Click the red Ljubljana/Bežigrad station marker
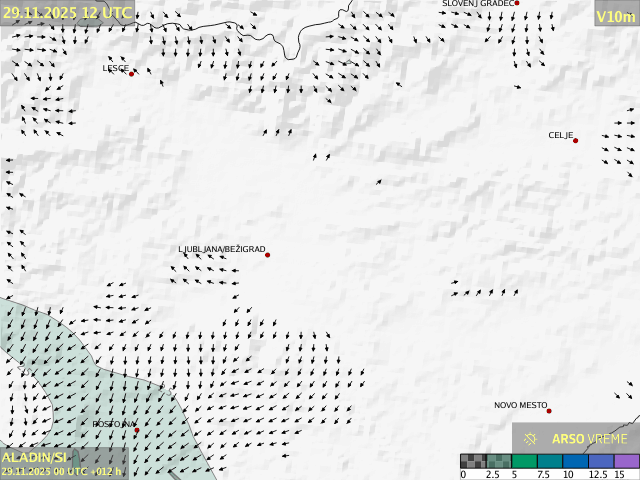The width and height of the screenshot is (640, 480). coord(267,255)
